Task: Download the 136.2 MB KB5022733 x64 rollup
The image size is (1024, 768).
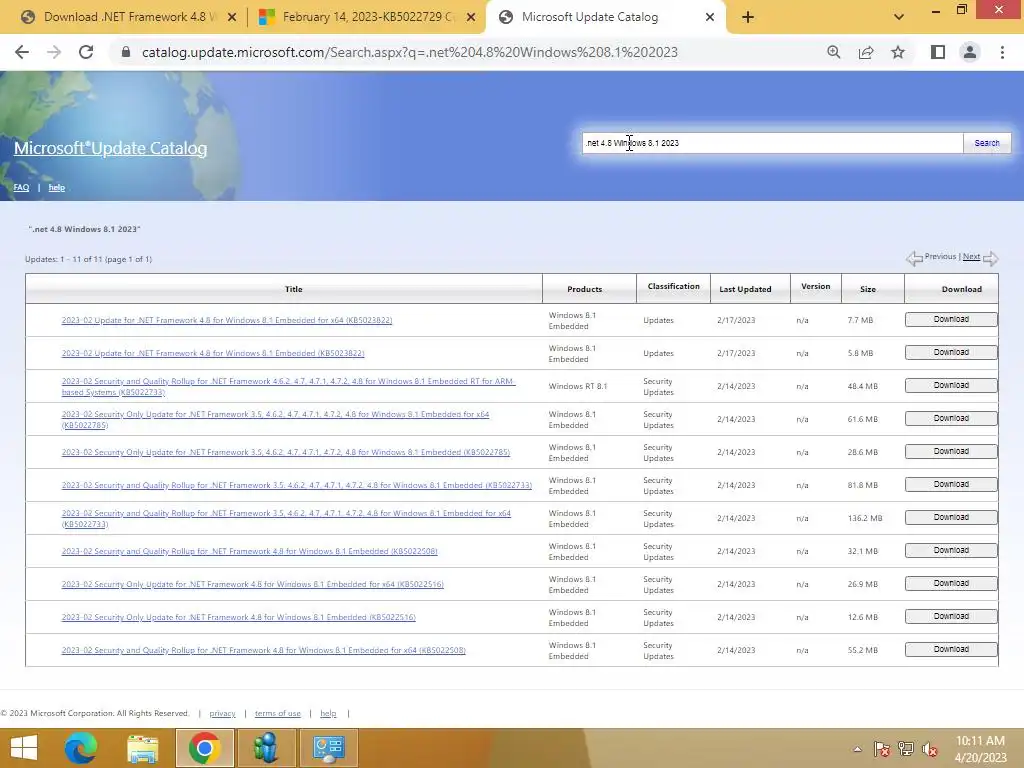Action: (951, 517)
